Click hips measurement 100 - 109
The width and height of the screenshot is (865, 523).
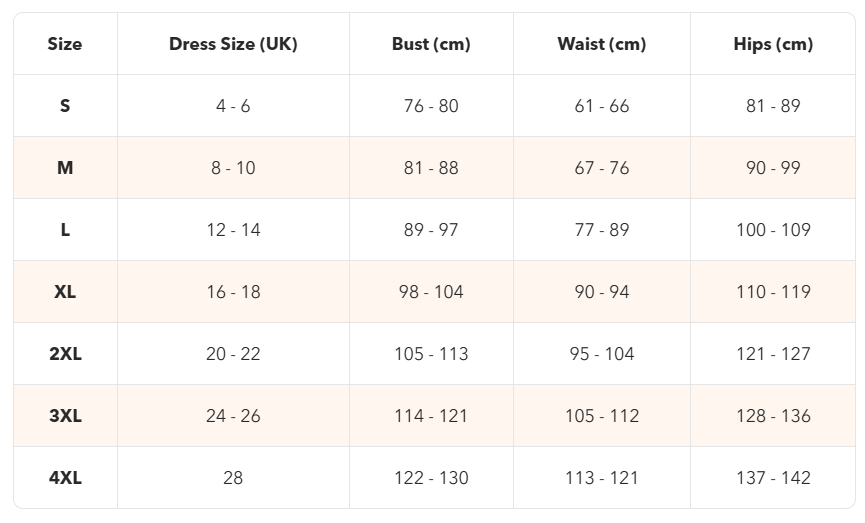click(773, 230)
